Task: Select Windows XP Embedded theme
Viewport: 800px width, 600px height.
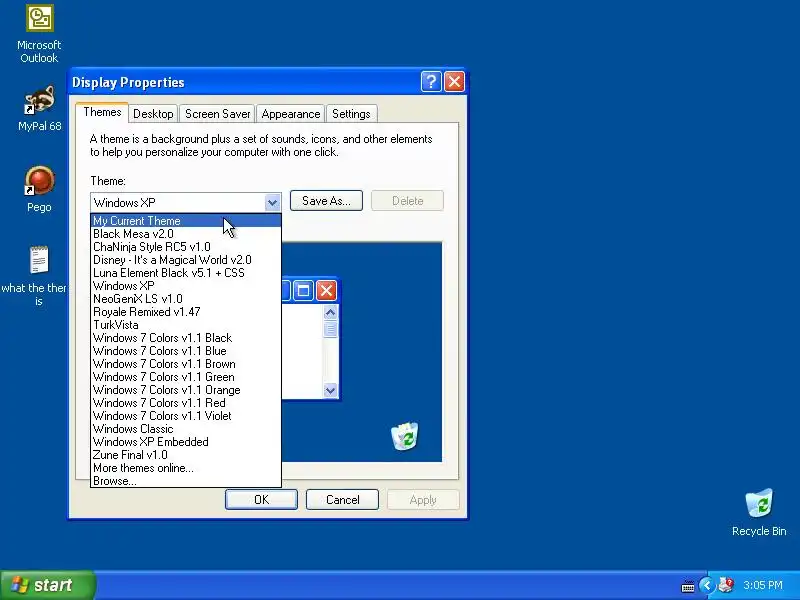Action: (186, 442)
